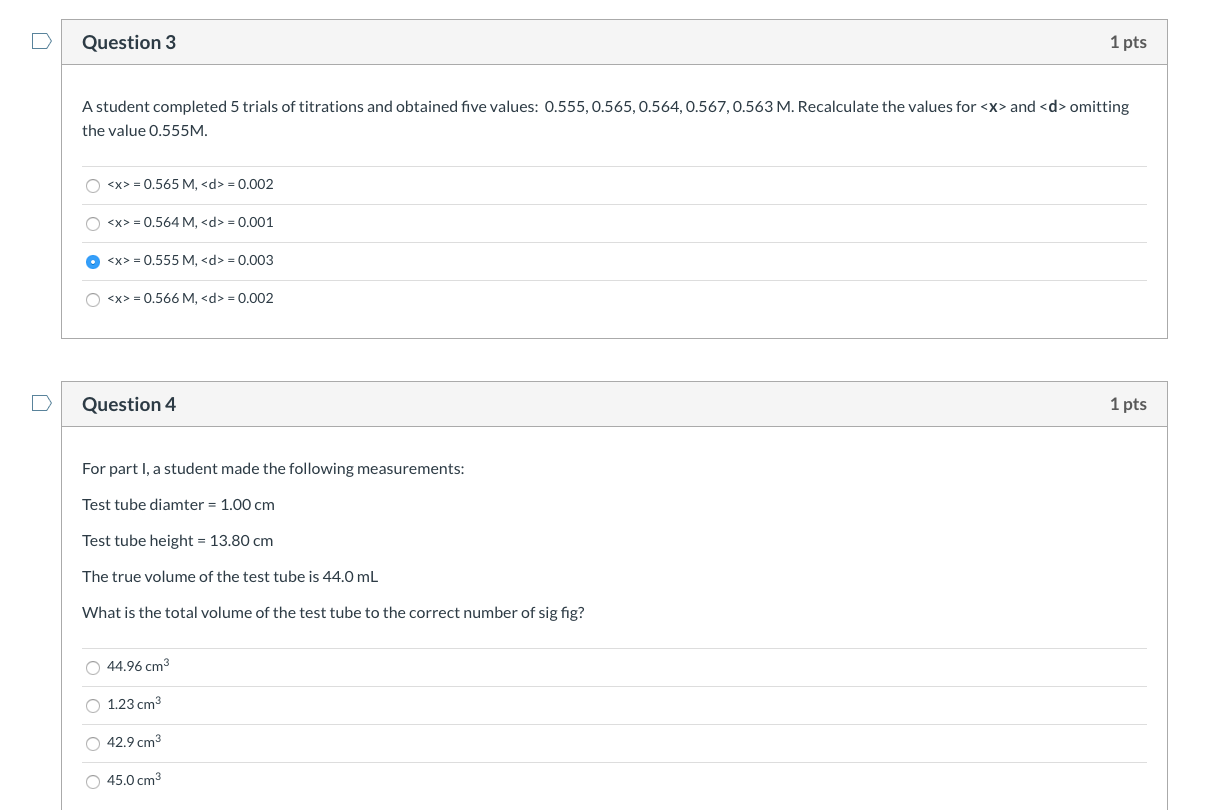The height and width of the screenshot is (810, 1214).
Task: Click the 1 pts label for Question 4
Action: tap(1128, 404)
